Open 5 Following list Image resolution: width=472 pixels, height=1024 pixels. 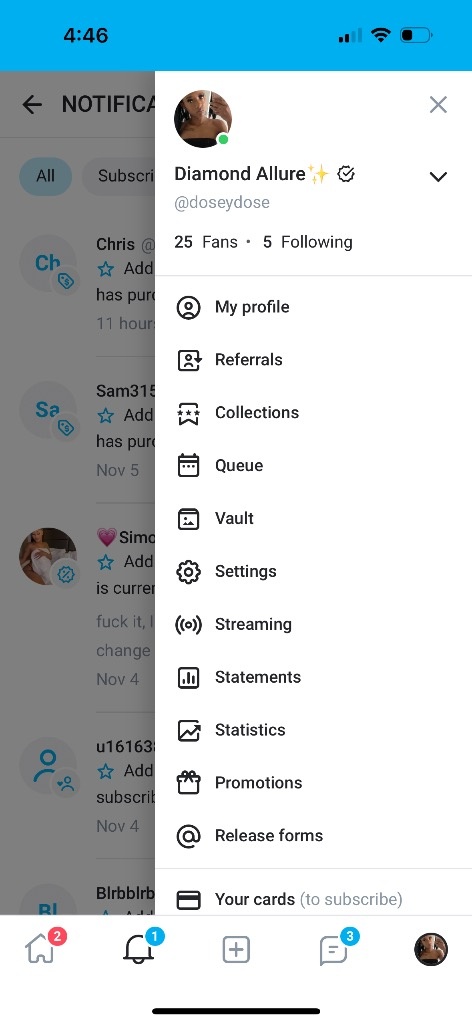[x=307, y=242]
